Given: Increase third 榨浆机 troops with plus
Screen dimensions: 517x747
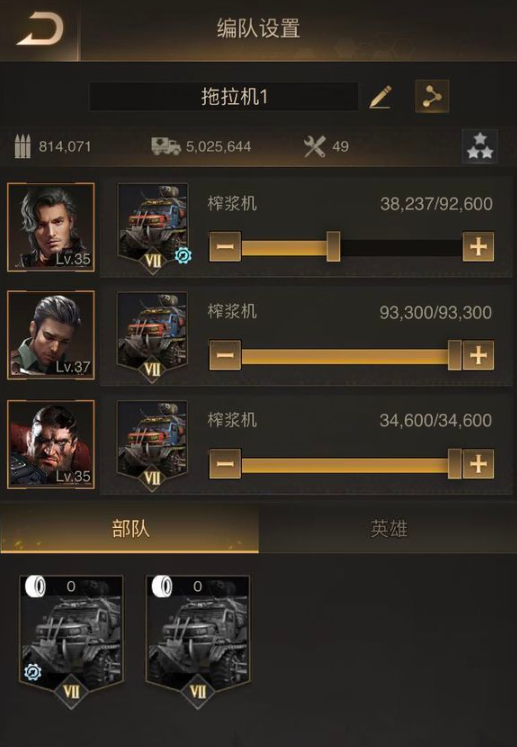Looking at the screenshot, I should 478,464.
